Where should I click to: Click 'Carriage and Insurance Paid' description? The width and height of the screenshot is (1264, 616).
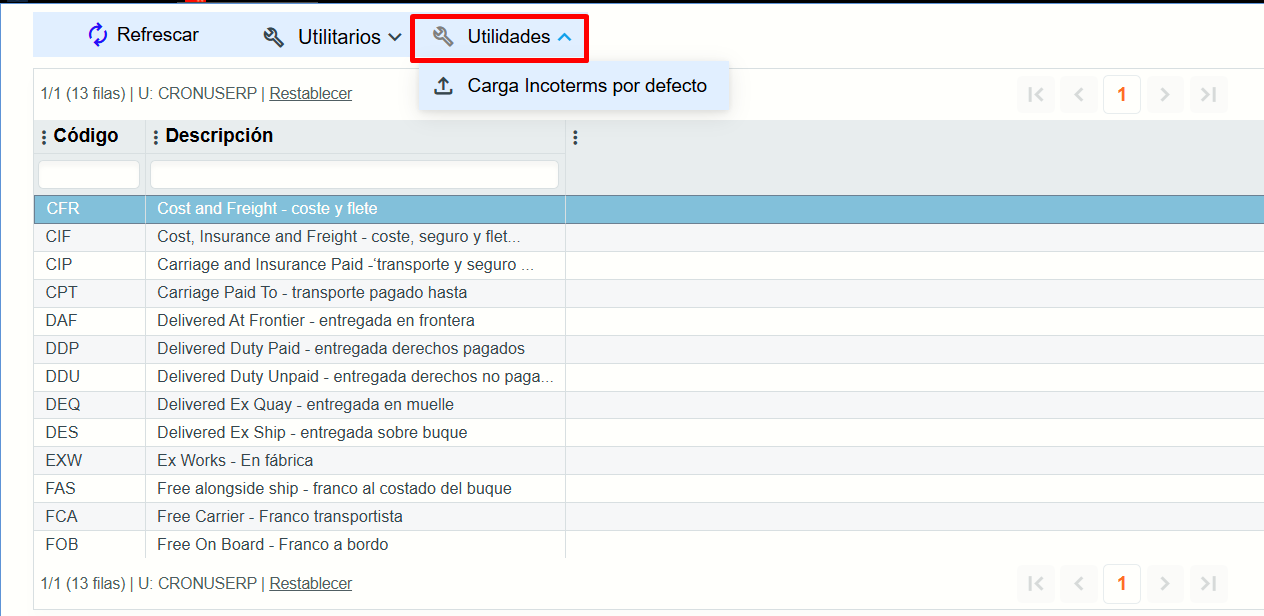coord(355,265)
